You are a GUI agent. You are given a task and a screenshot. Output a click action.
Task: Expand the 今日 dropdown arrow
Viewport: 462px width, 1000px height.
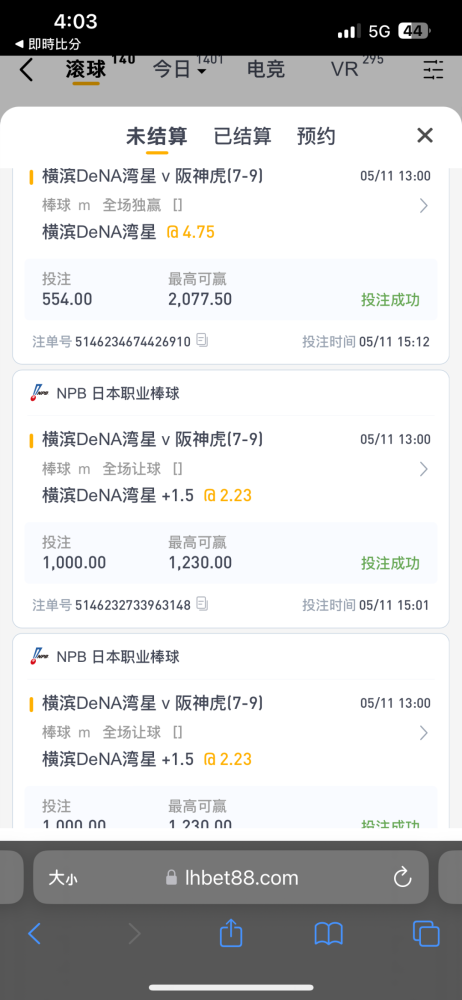click(x=202, y=71)
